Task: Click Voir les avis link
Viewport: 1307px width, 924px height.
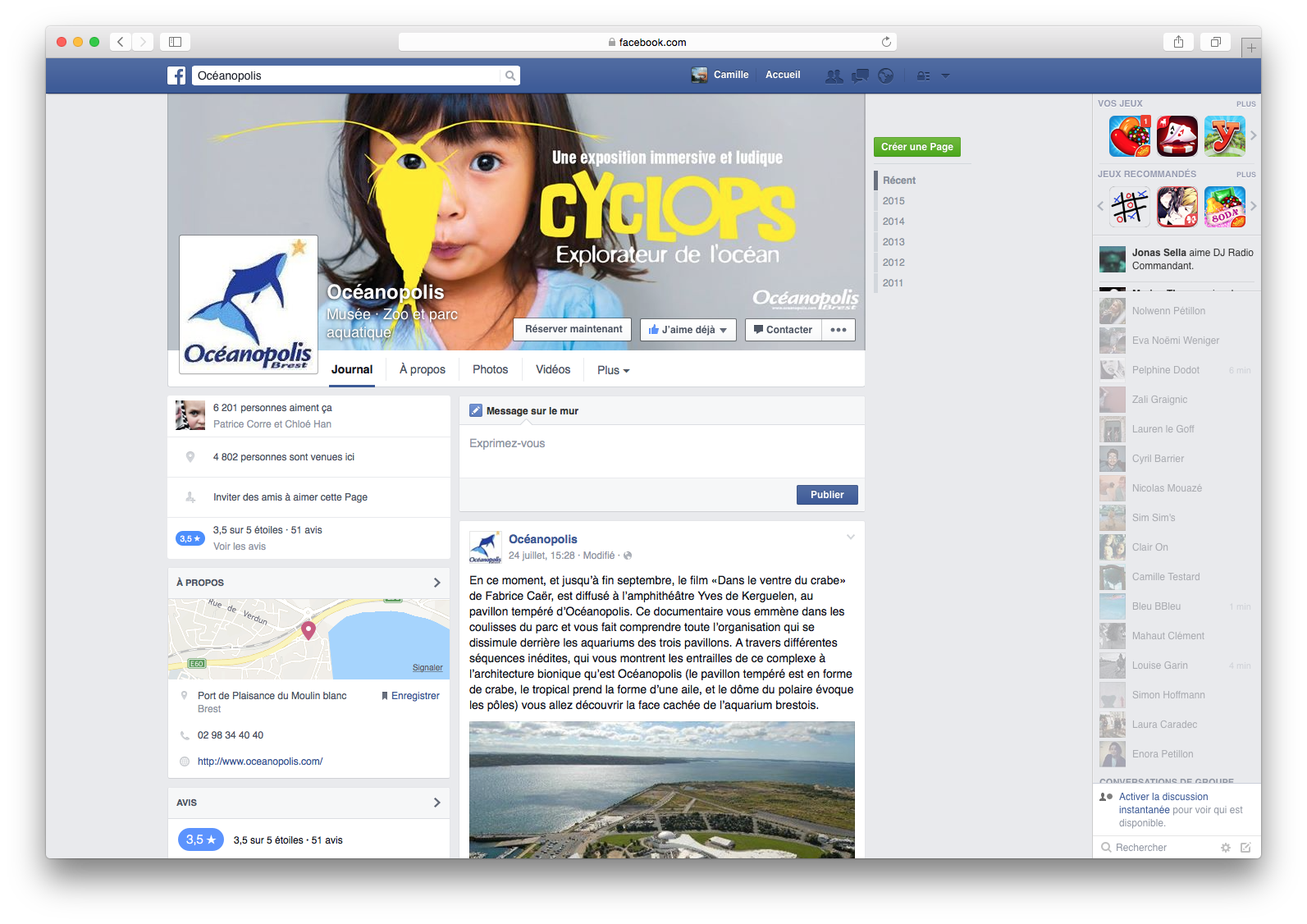Action: 240,547
